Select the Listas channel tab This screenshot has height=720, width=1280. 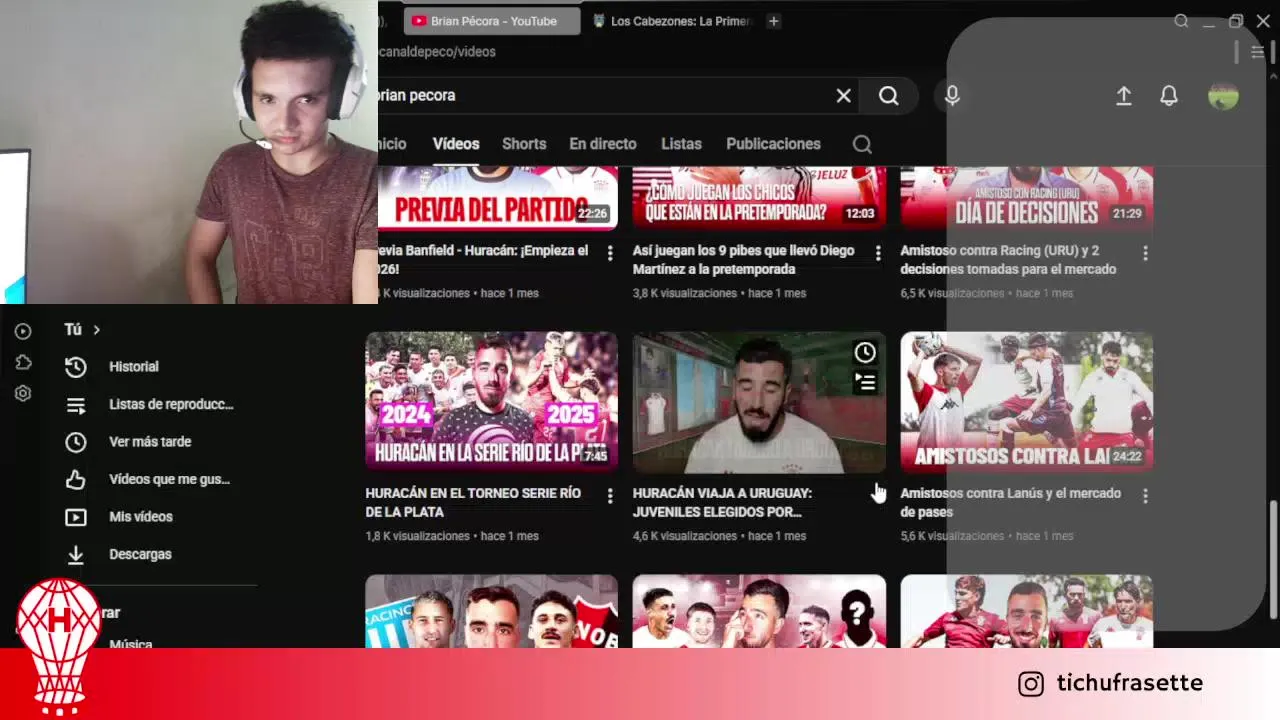681,144
